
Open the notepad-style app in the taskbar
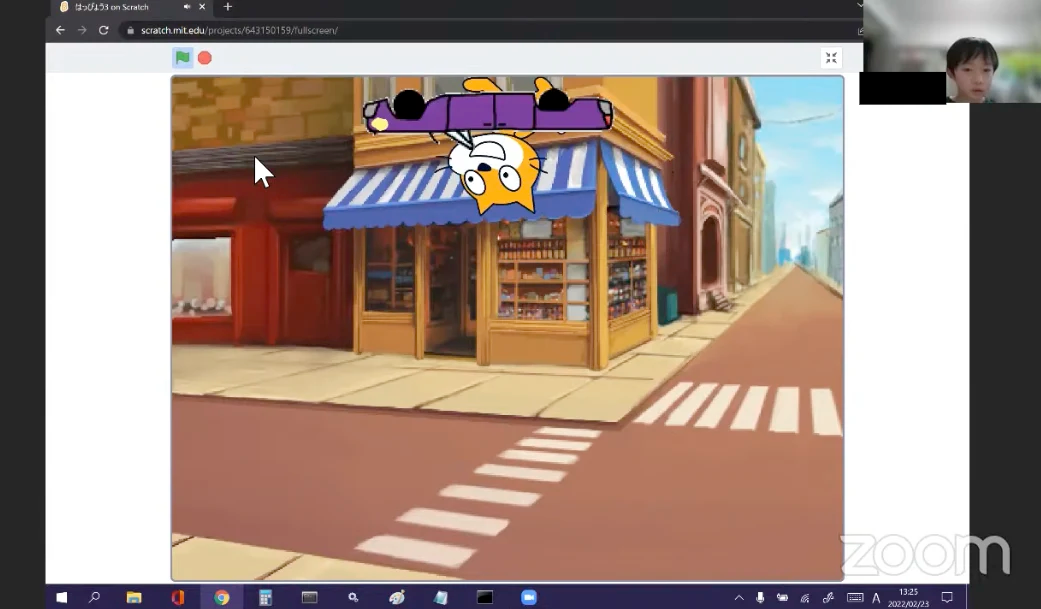tap(441, 597)
